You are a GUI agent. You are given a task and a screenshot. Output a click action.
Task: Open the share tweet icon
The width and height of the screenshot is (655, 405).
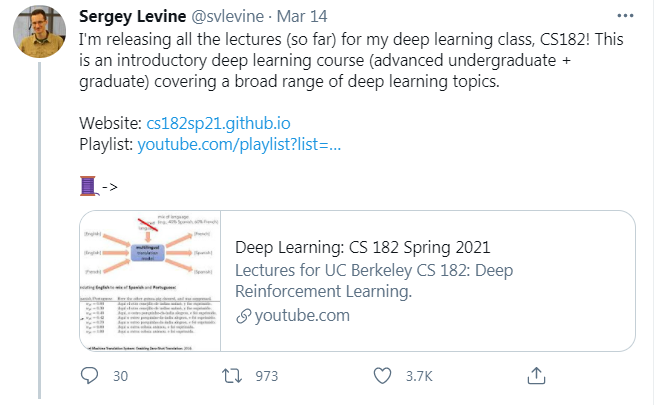tap(536, 376)
